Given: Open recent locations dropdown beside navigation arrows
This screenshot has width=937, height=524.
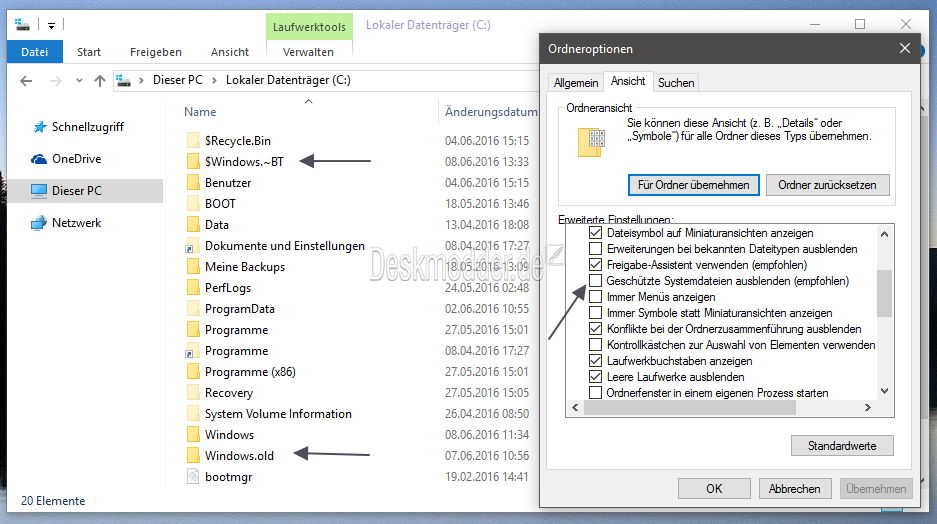Looking at the screenshot, I should coord(79,81).
